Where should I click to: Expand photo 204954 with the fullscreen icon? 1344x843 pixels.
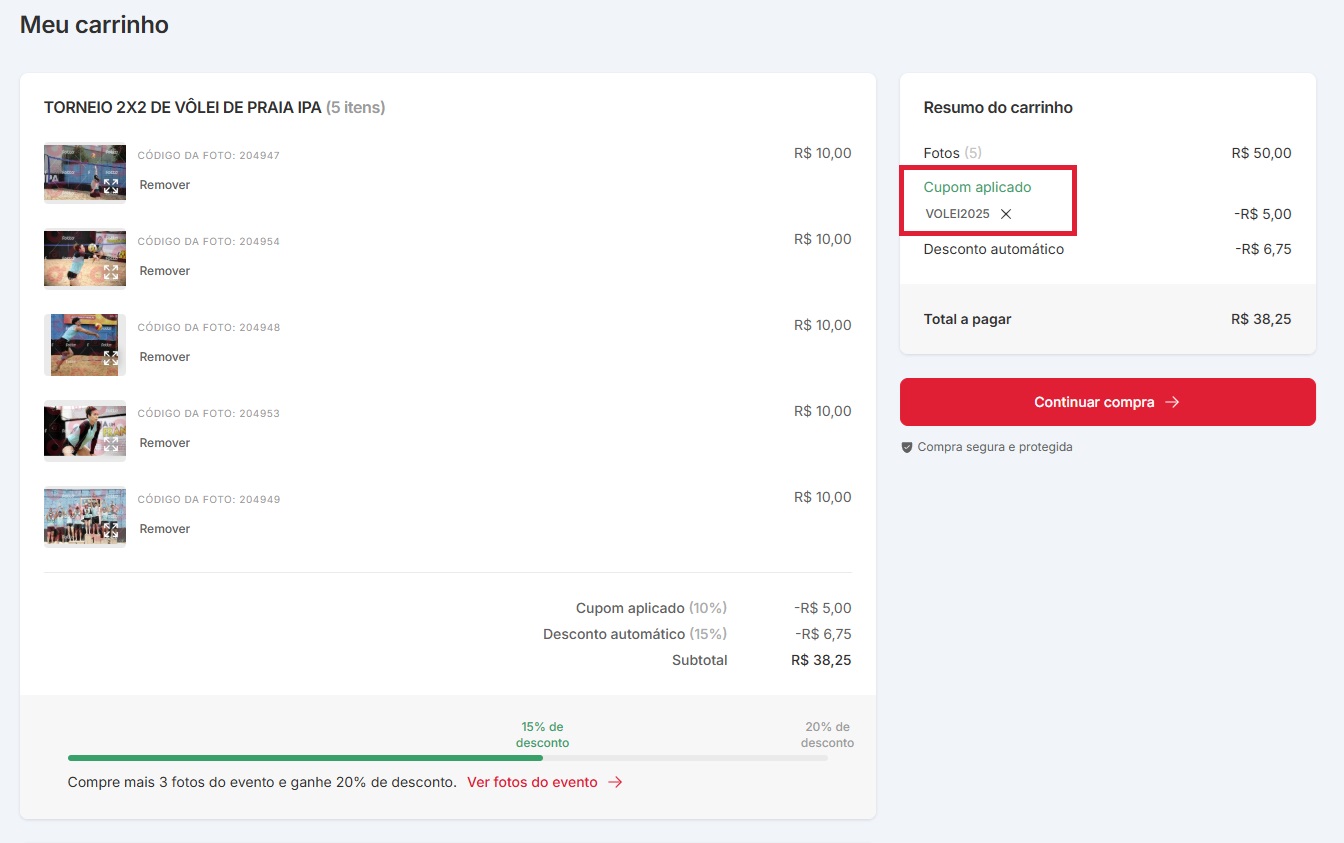click(111, 272)
